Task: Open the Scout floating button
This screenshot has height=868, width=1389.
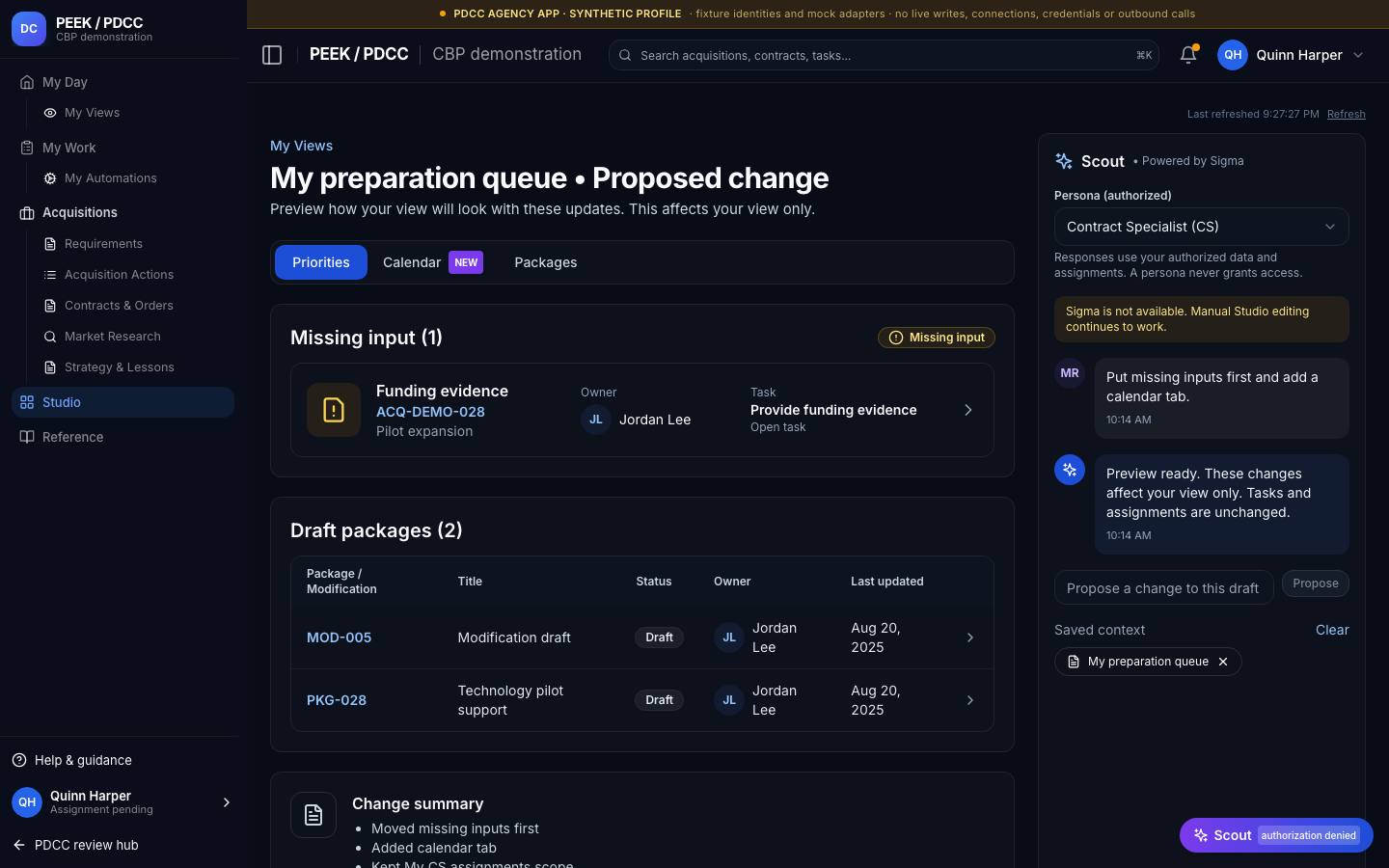Action: coord(1276,835)
